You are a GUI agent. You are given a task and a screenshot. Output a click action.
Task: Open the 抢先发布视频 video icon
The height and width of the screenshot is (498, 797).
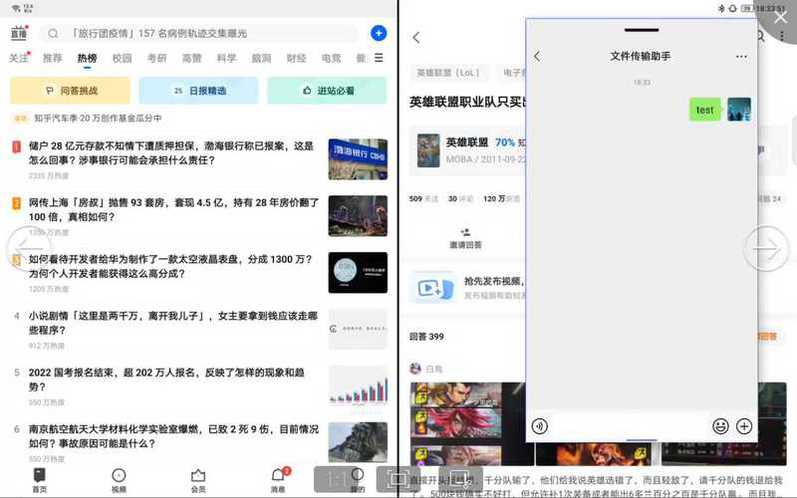[432, 288]
